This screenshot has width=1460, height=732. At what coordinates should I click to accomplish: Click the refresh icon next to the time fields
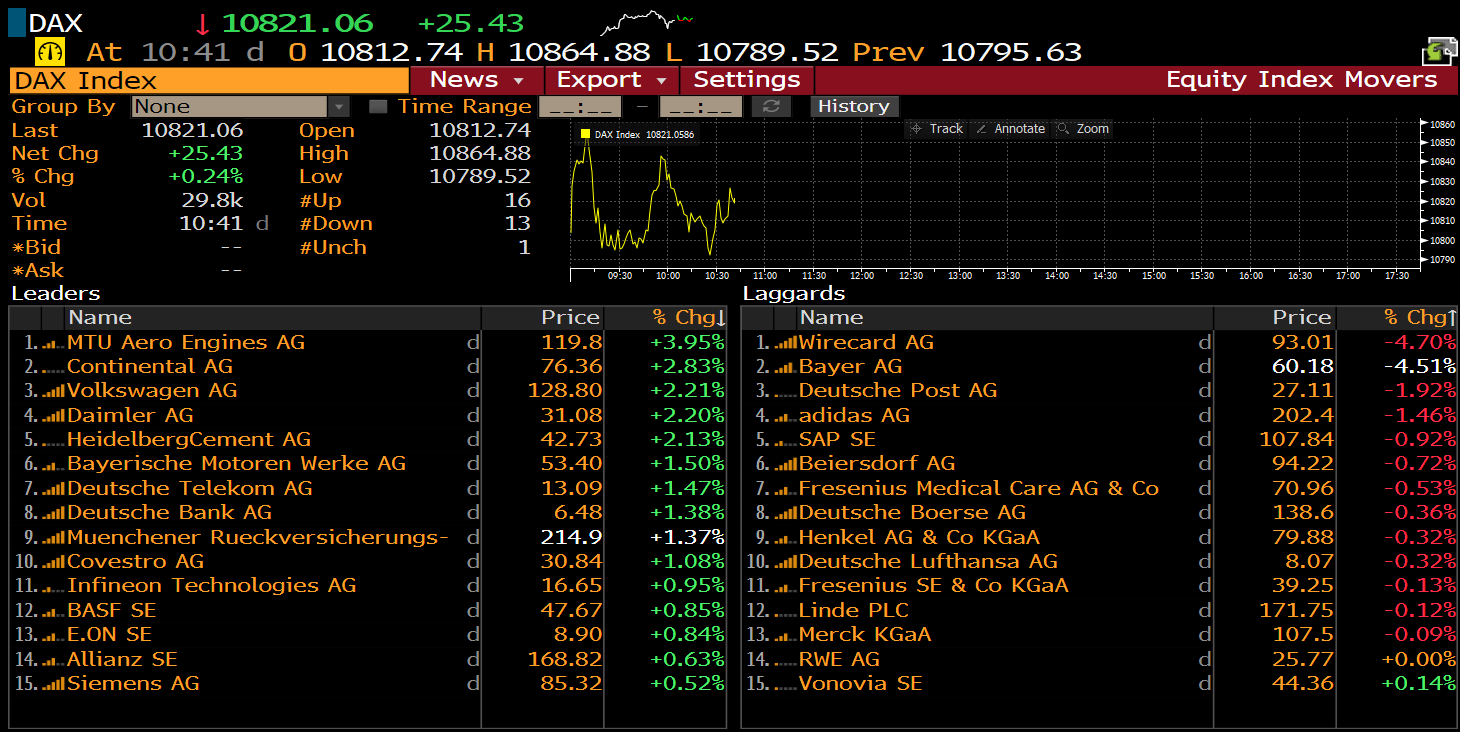(770, 107)
